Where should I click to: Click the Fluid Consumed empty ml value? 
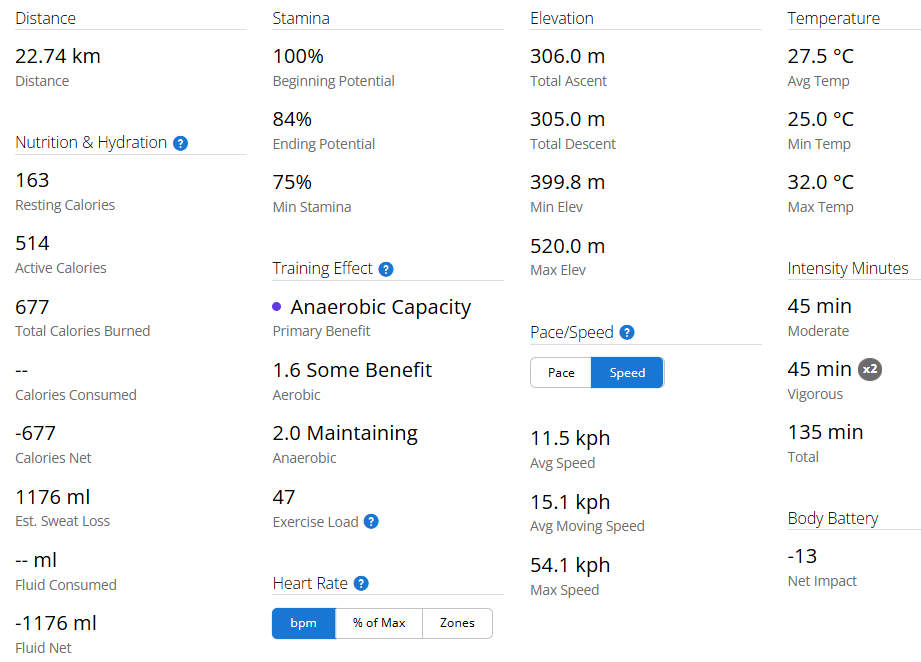pos(36,560)
